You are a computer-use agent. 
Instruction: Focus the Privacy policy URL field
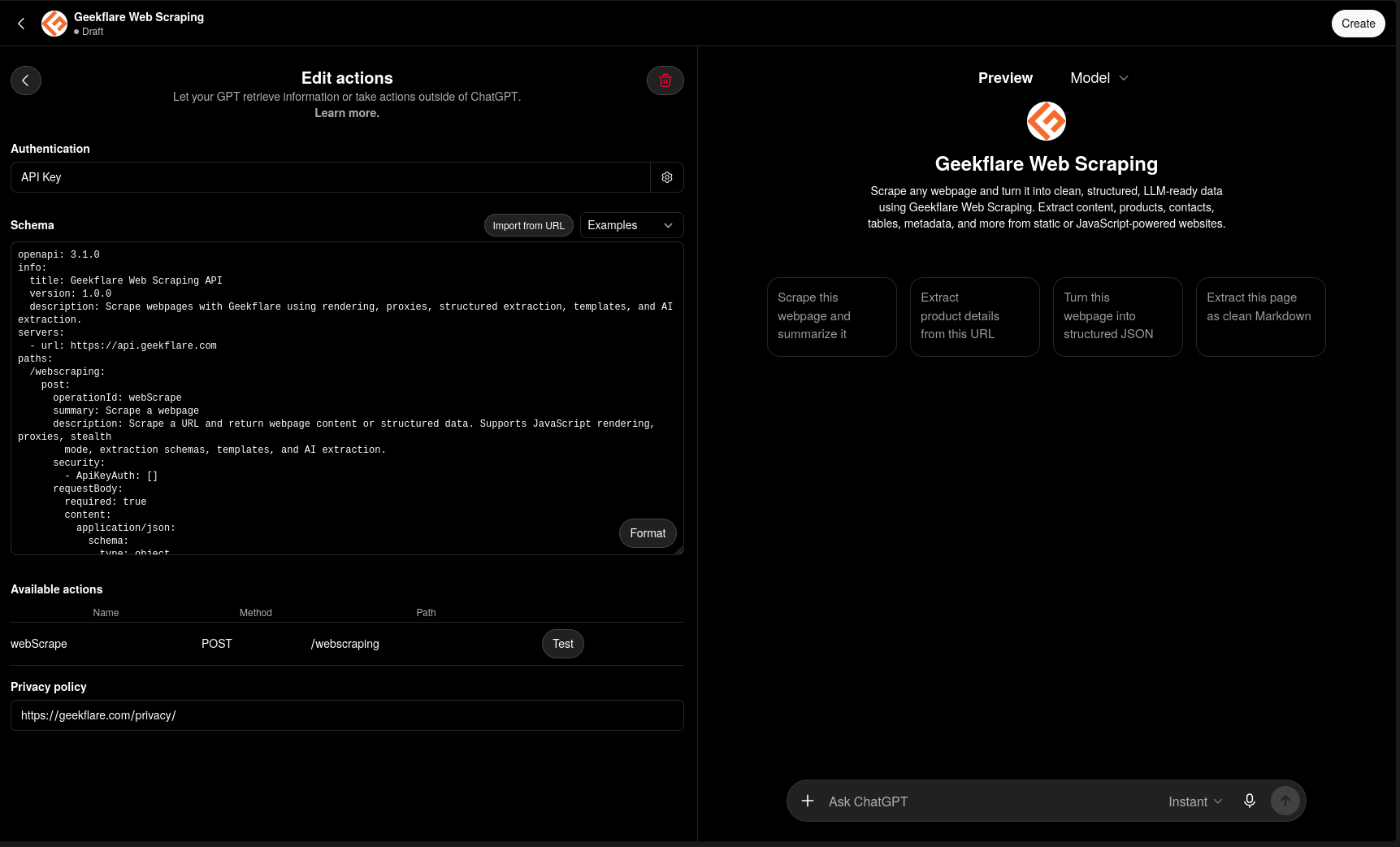tap(347, 715)
